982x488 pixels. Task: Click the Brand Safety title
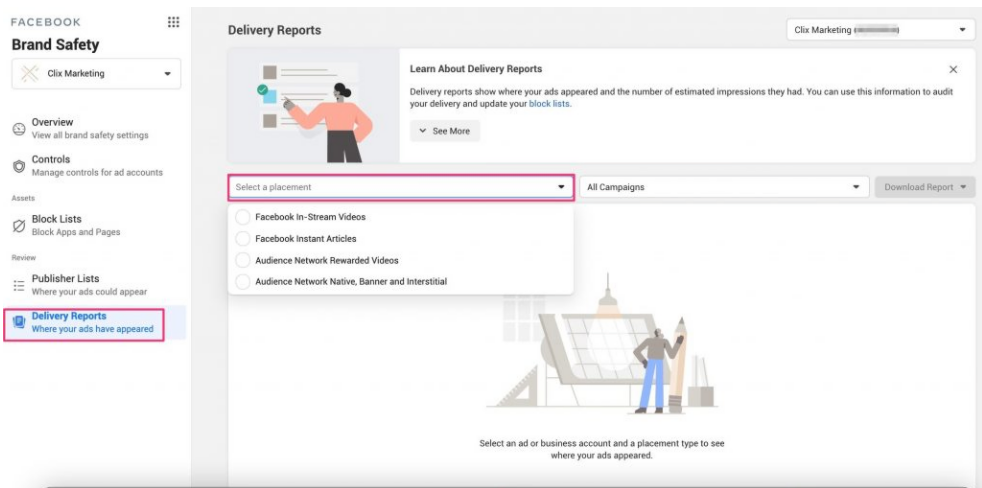tap(55, 45)
